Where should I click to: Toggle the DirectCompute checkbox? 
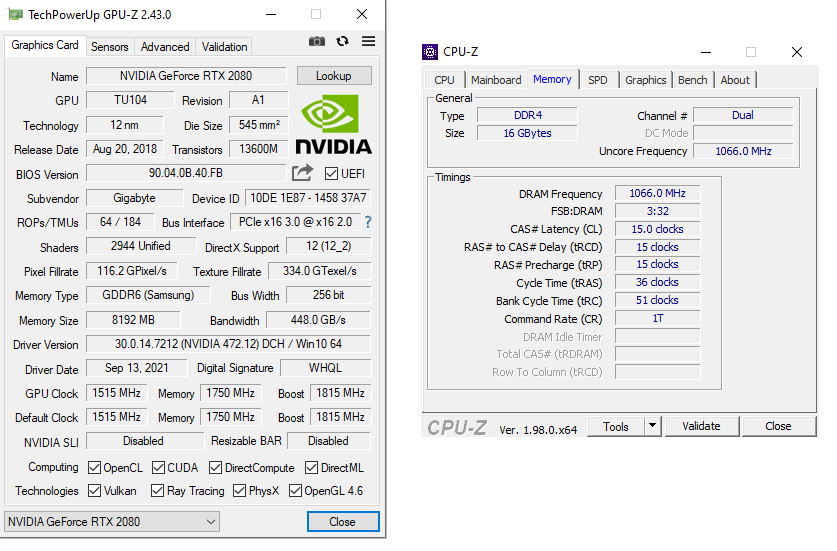[215, 468]
